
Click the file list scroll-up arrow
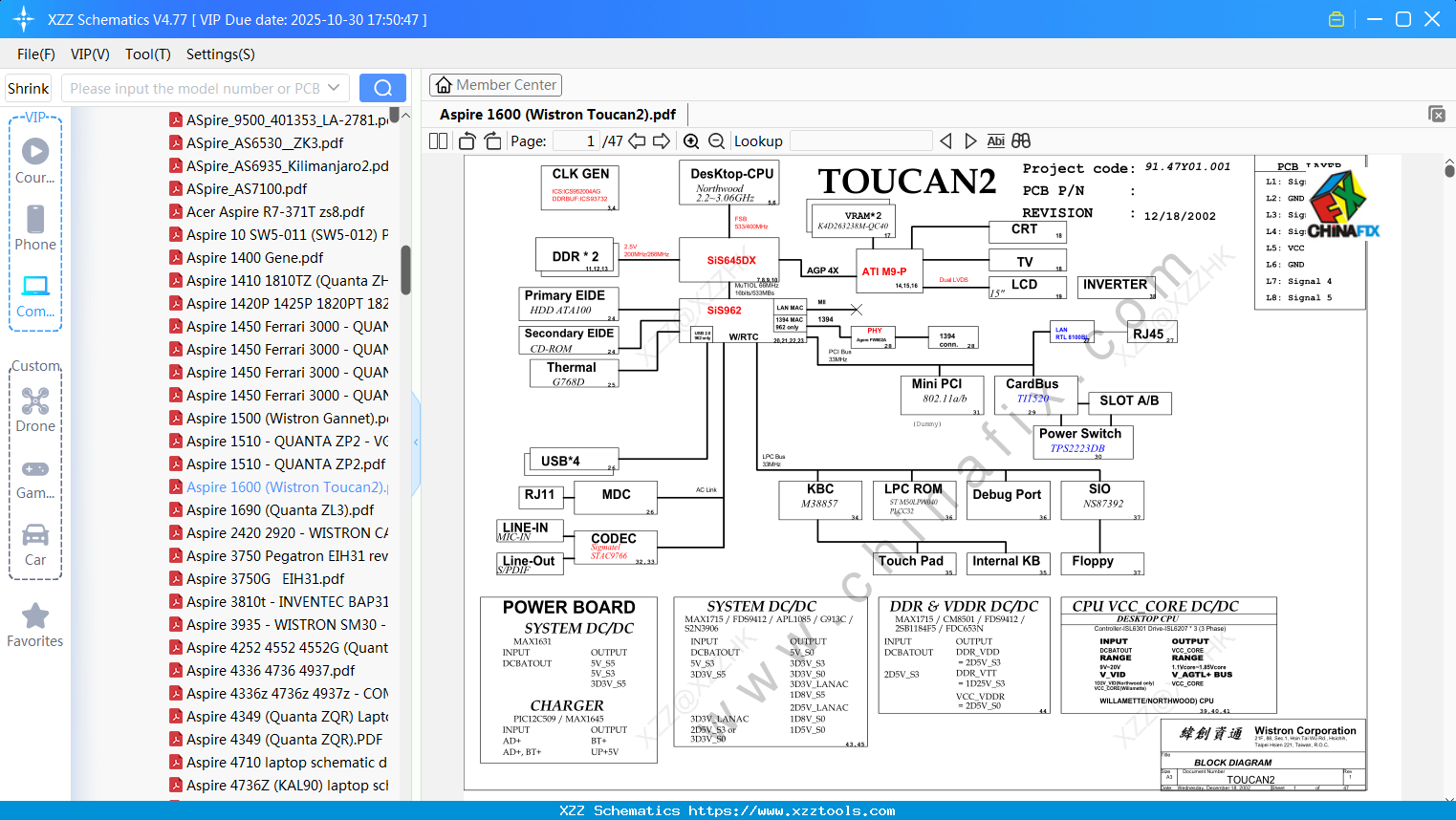tap(405, 116)
